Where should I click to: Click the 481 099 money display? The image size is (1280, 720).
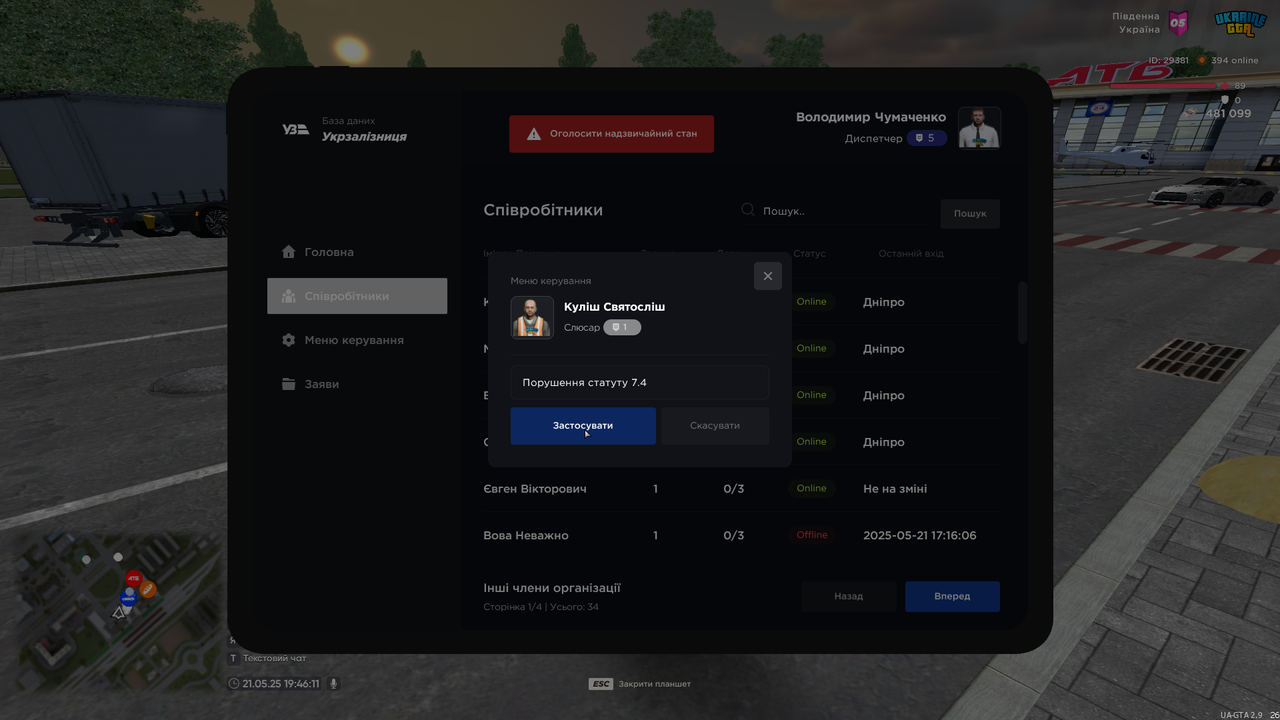point(1228,113)
